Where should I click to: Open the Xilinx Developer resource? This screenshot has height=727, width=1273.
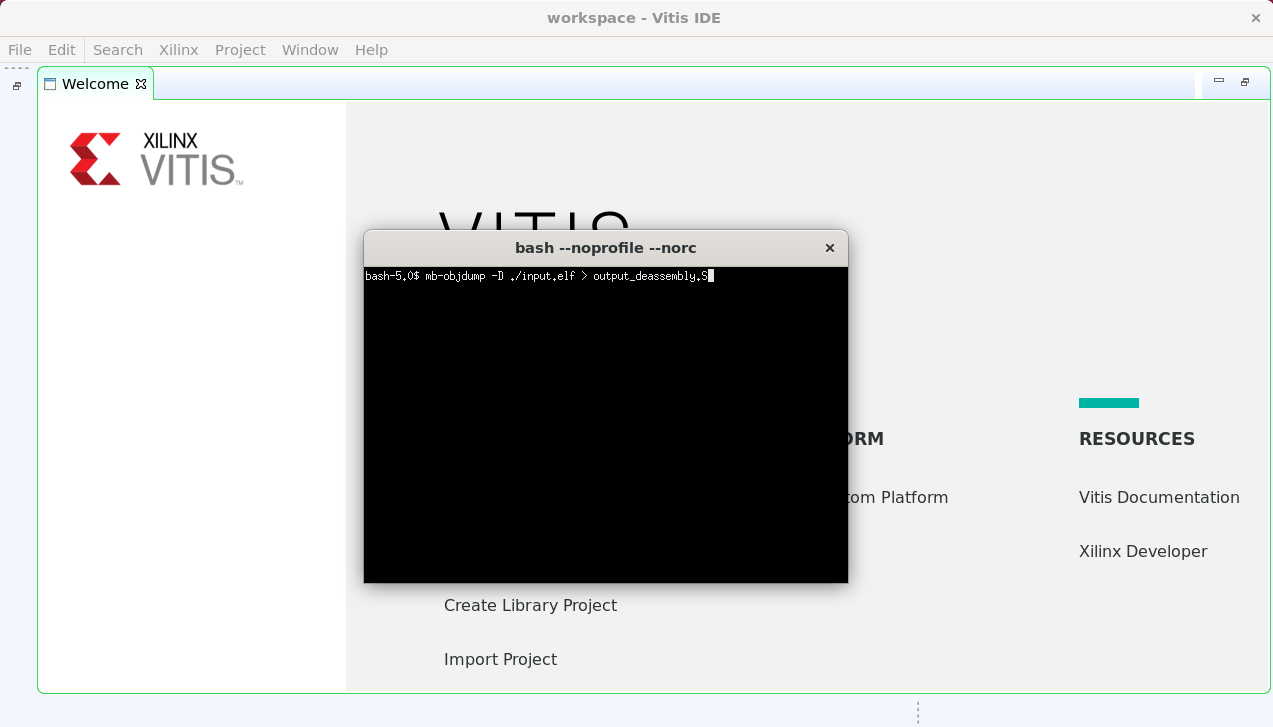(1143, 551)
